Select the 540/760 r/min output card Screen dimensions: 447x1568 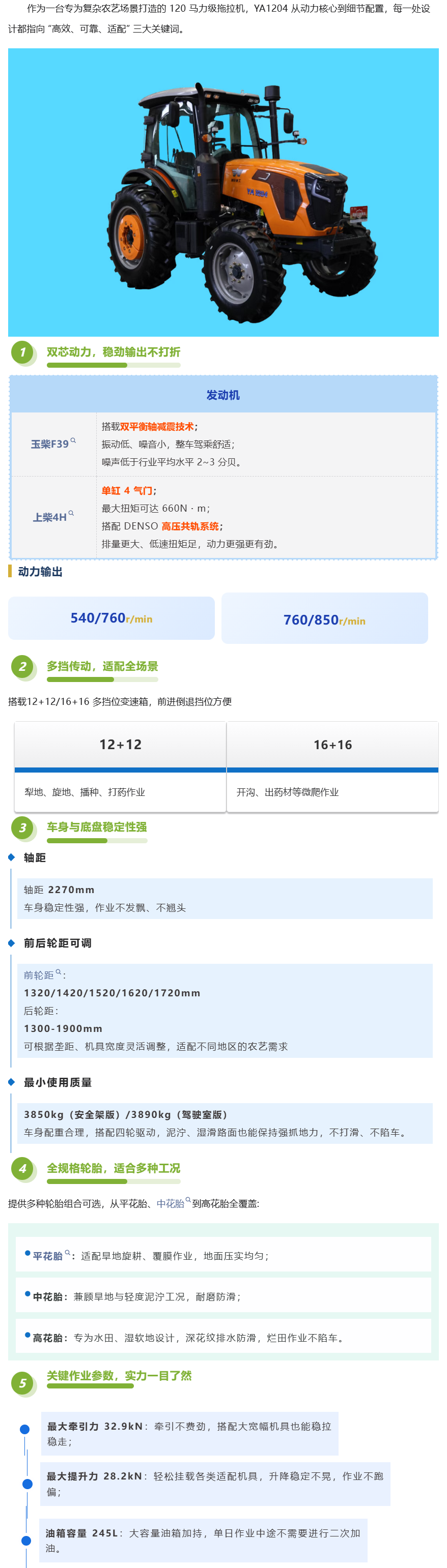click(x=111, y=618)
